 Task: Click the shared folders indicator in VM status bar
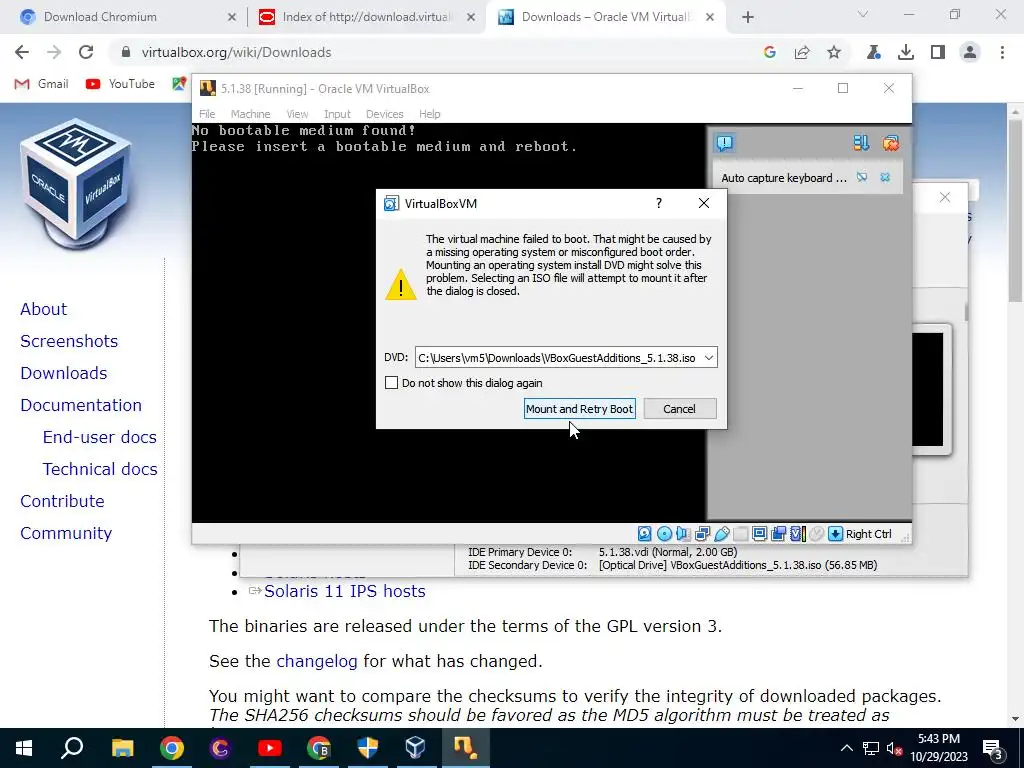741,534
